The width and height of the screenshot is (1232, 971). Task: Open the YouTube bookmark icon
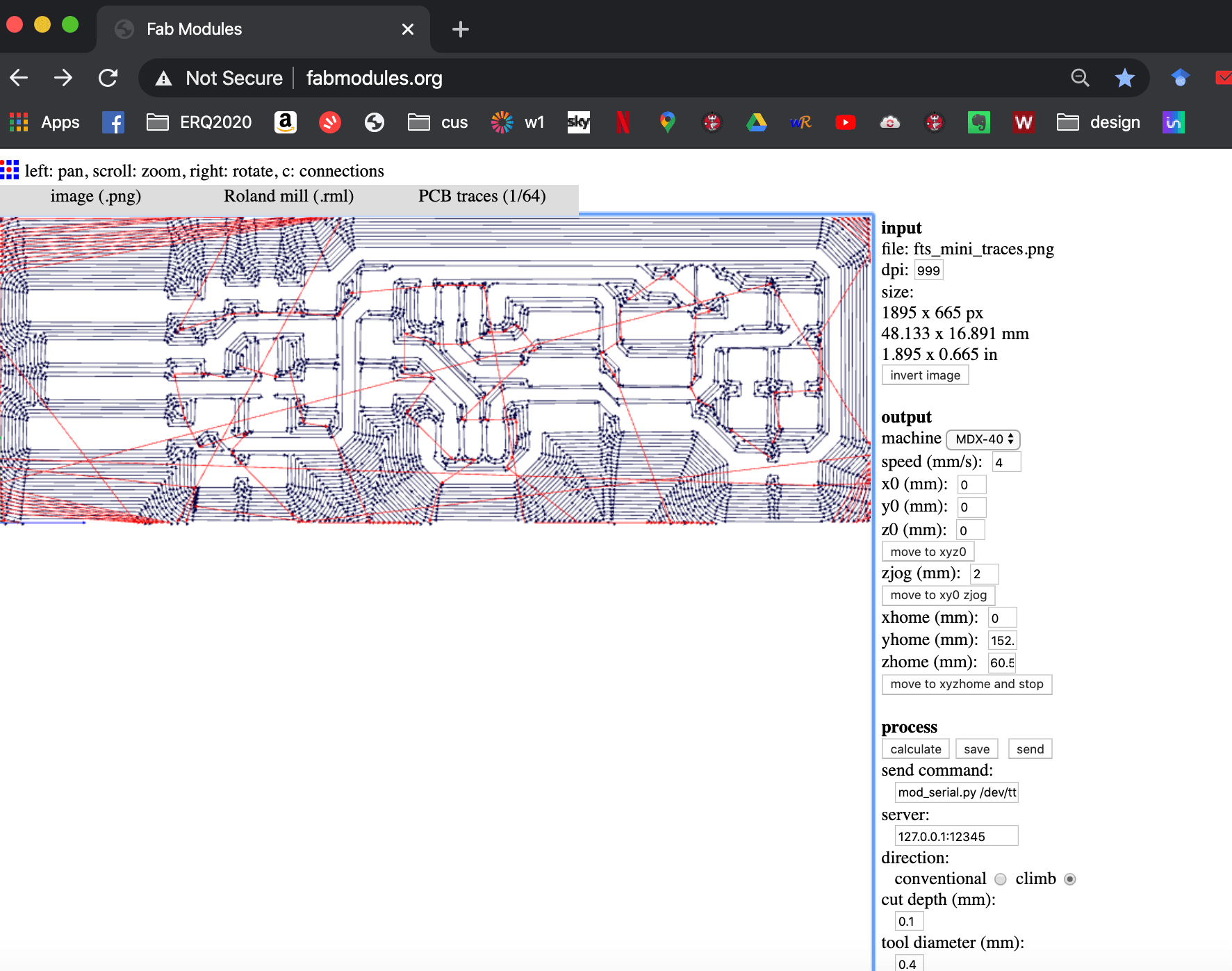(x=846, y=122)
